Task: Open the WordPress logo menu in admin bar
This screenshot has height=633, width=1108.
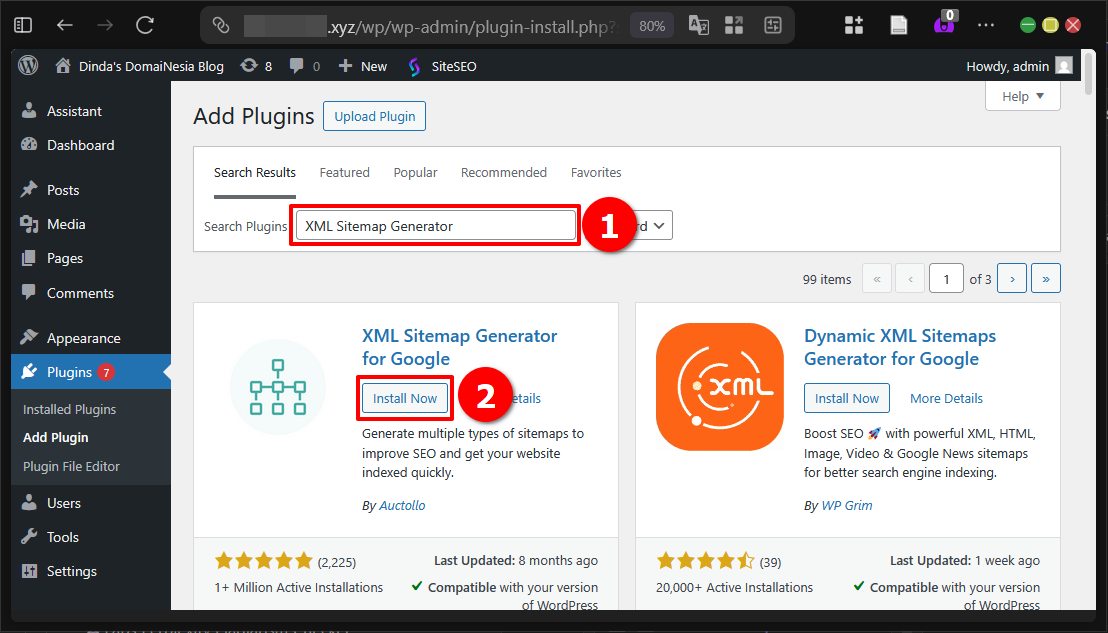Action: tap(27, 65)
